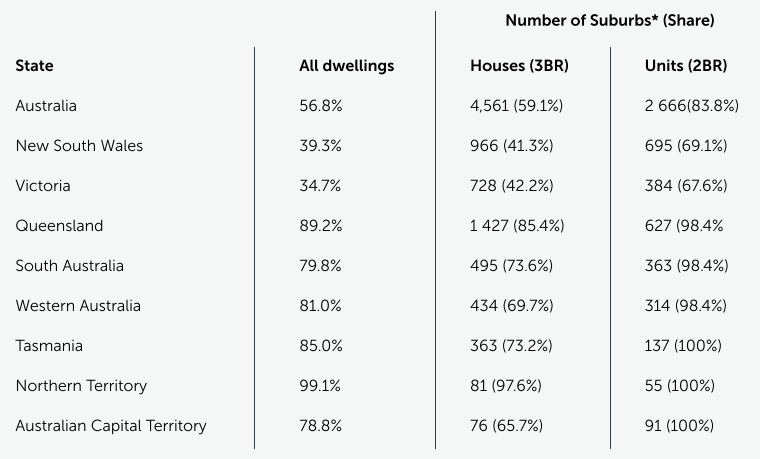Click the Tasmania row label

click(x=49, y=346)
